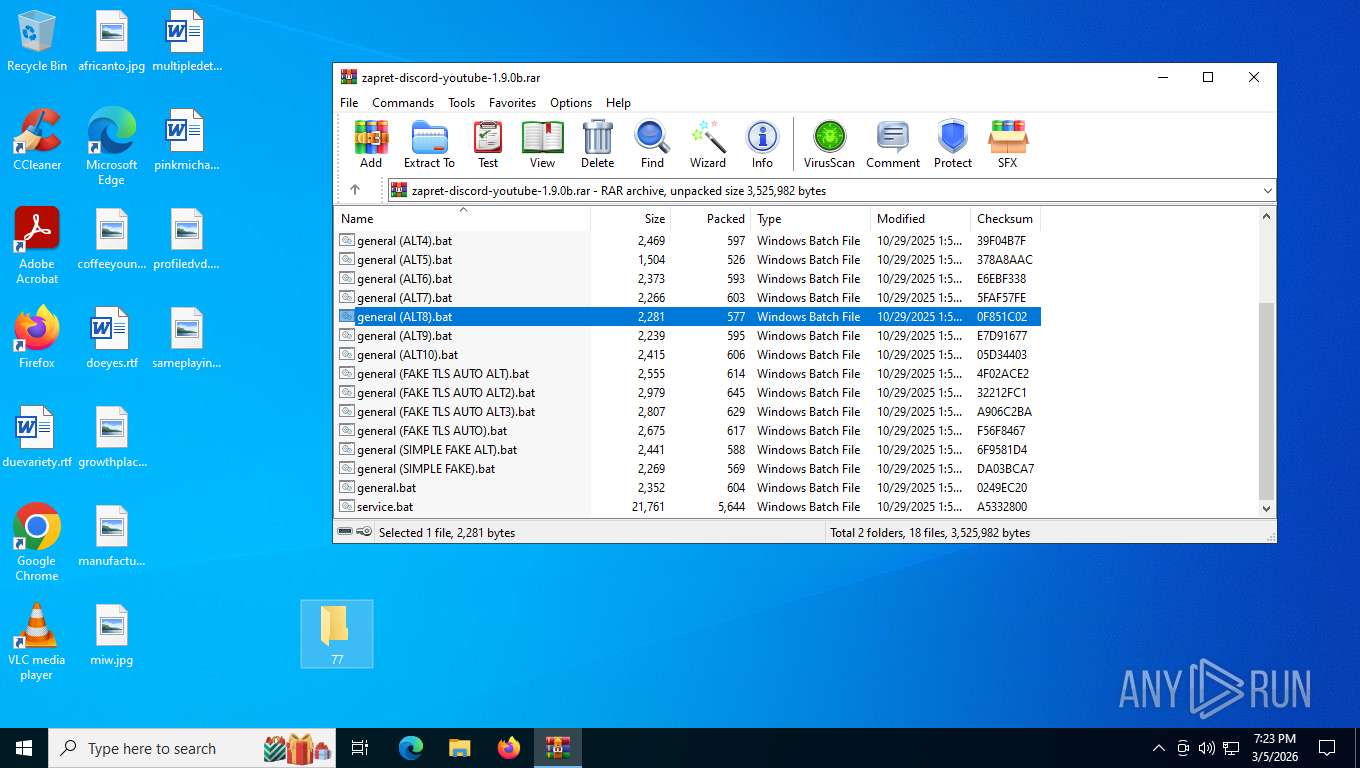This screenshot has height=768, width=1360.
Task: Open the File menu
Action: tap(349, 103)
